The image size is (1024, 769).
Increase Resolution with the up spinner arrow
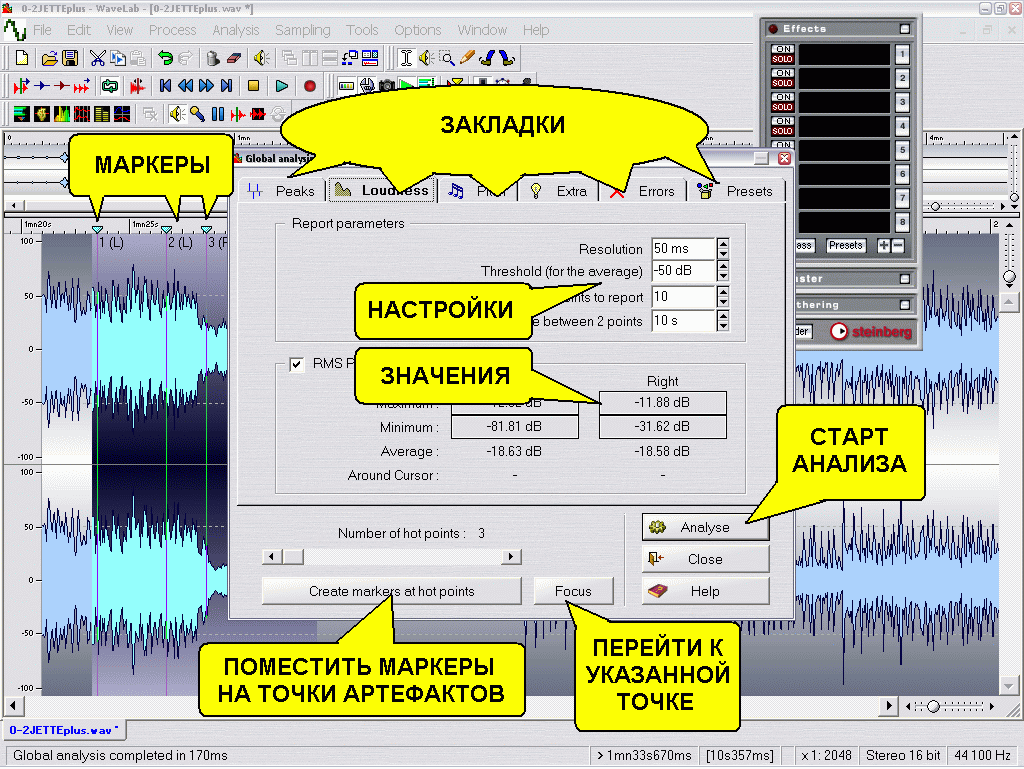pyautogui.click(x=723, y=243)
